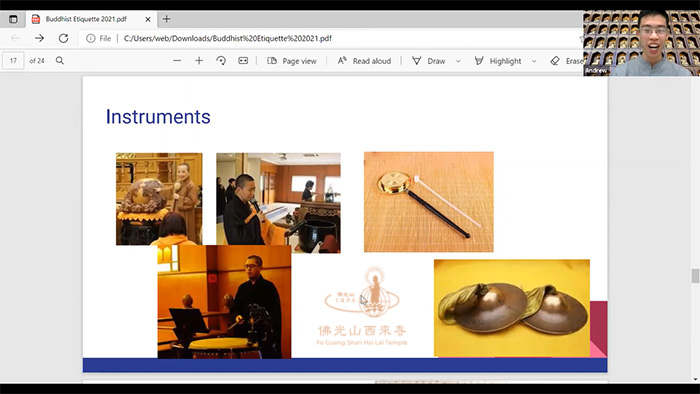Click the zoom out minus icon

(177, 61)
